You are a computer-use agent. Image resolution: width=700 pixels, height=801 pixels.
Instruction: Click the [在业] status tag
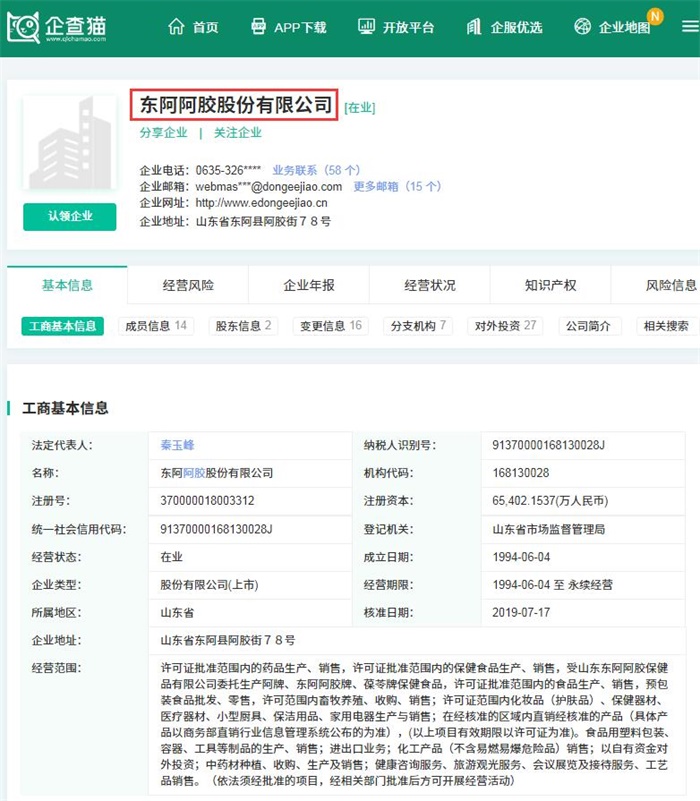[360, 108]
